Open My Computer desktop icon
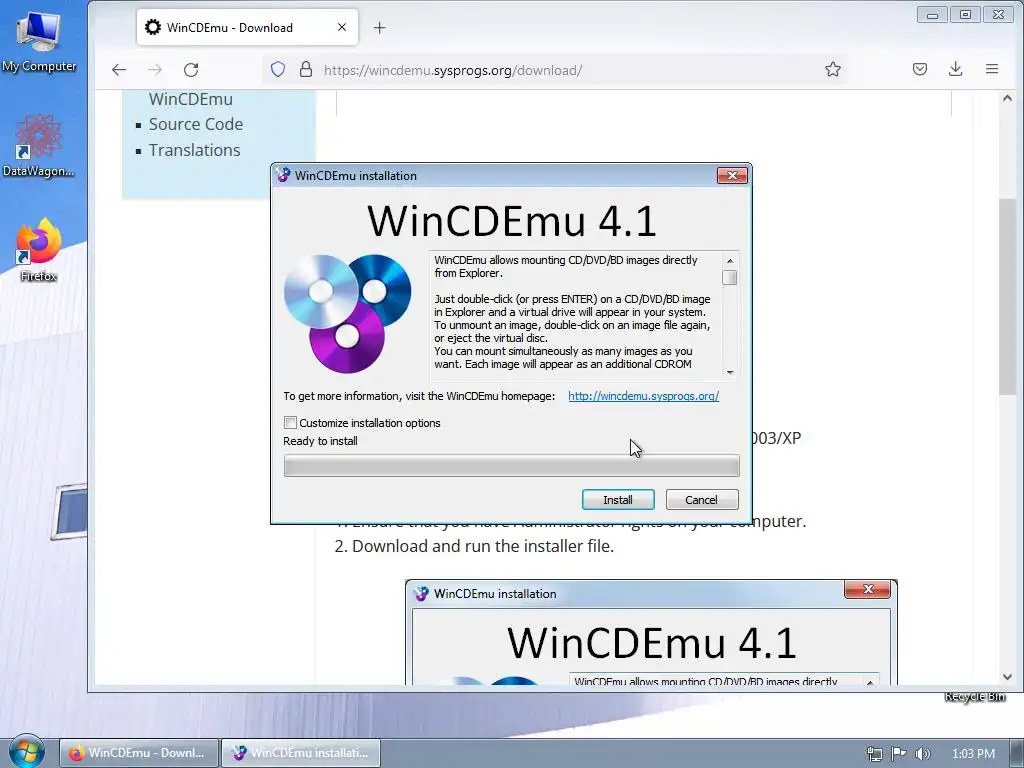 point(39,40)
